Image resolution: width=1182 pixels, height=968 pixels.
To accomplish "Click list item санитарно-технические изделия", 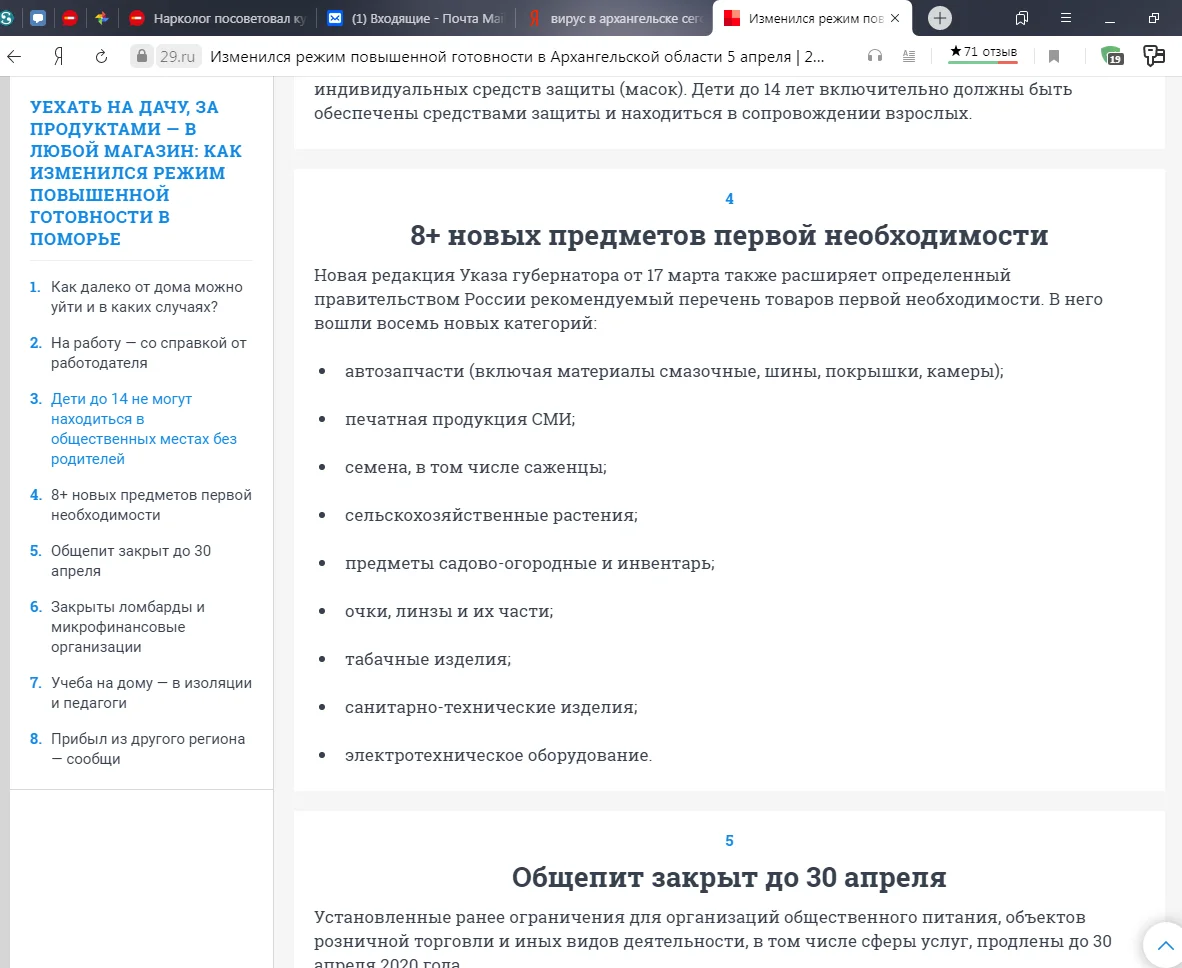I will [491, 707].
